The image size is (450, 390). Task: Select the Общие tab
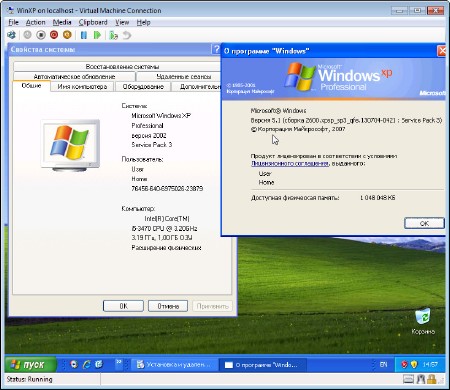[31, 86]
